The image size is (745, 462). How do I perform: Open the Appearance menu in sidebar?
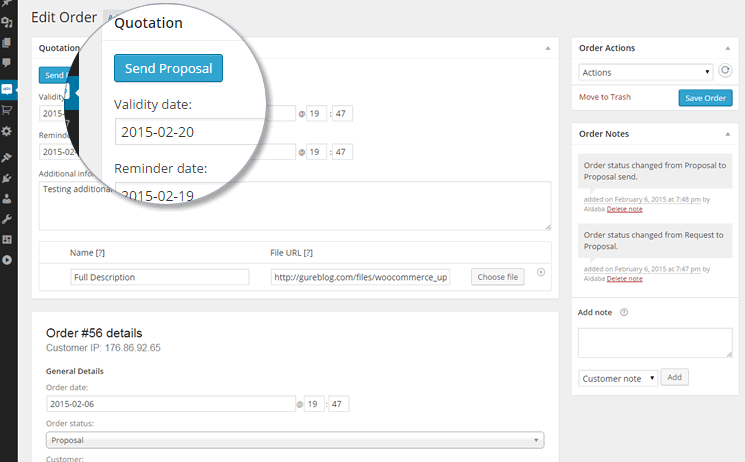click(7, 157)
